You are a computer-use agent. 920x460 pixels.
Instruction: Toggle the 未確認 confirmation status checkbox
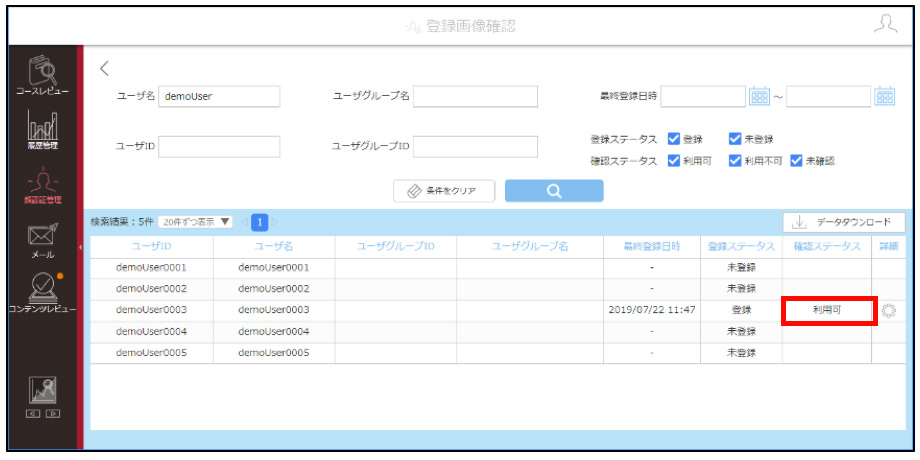coord(796,161)
